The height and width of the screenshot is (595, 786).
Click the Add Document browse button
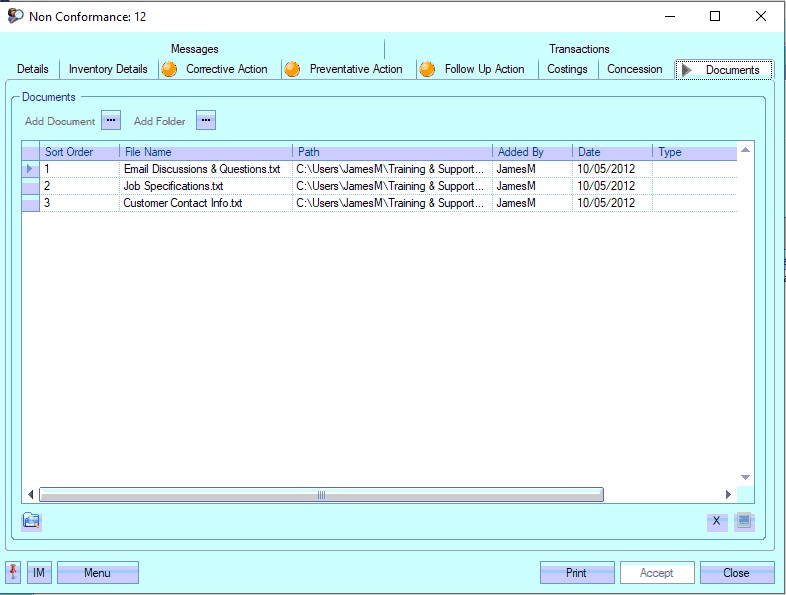[111, 121]
